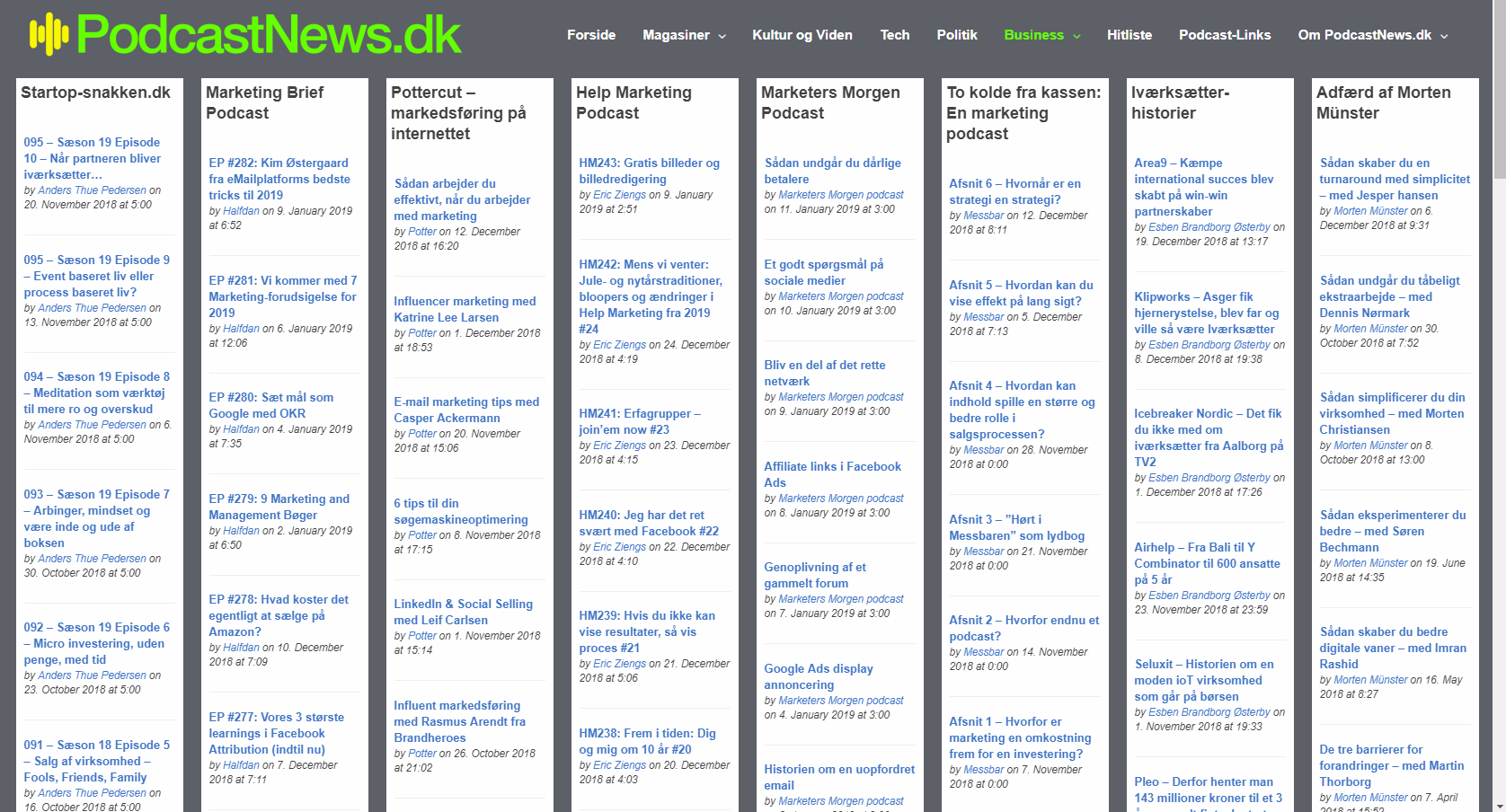
Task: Open Airhelp Fra Bali til Y Combinator episode
Action: (x=1207, y=563)
